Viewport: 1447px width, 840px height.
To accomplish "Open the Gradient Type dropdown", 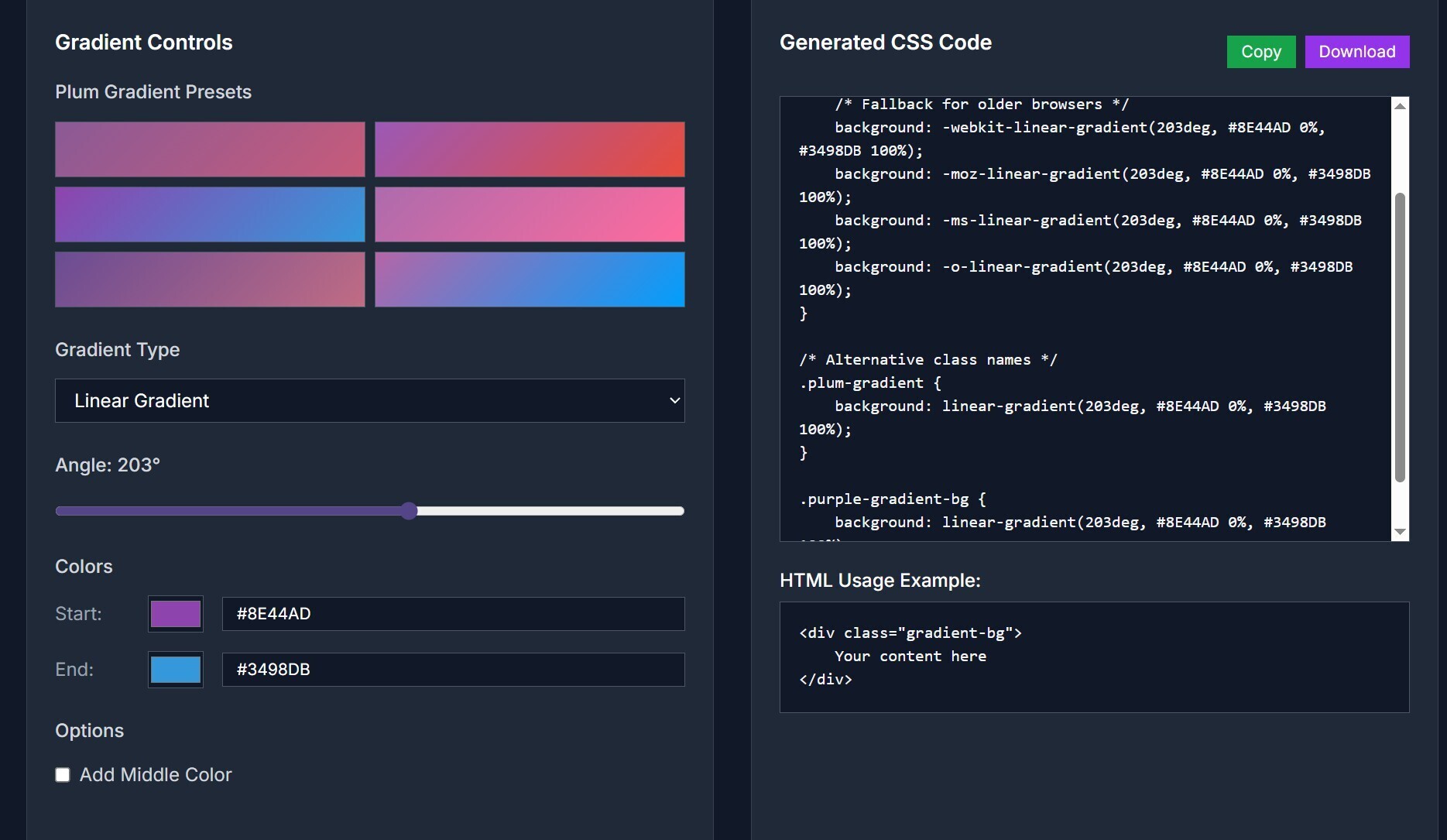I will point(369,400).
